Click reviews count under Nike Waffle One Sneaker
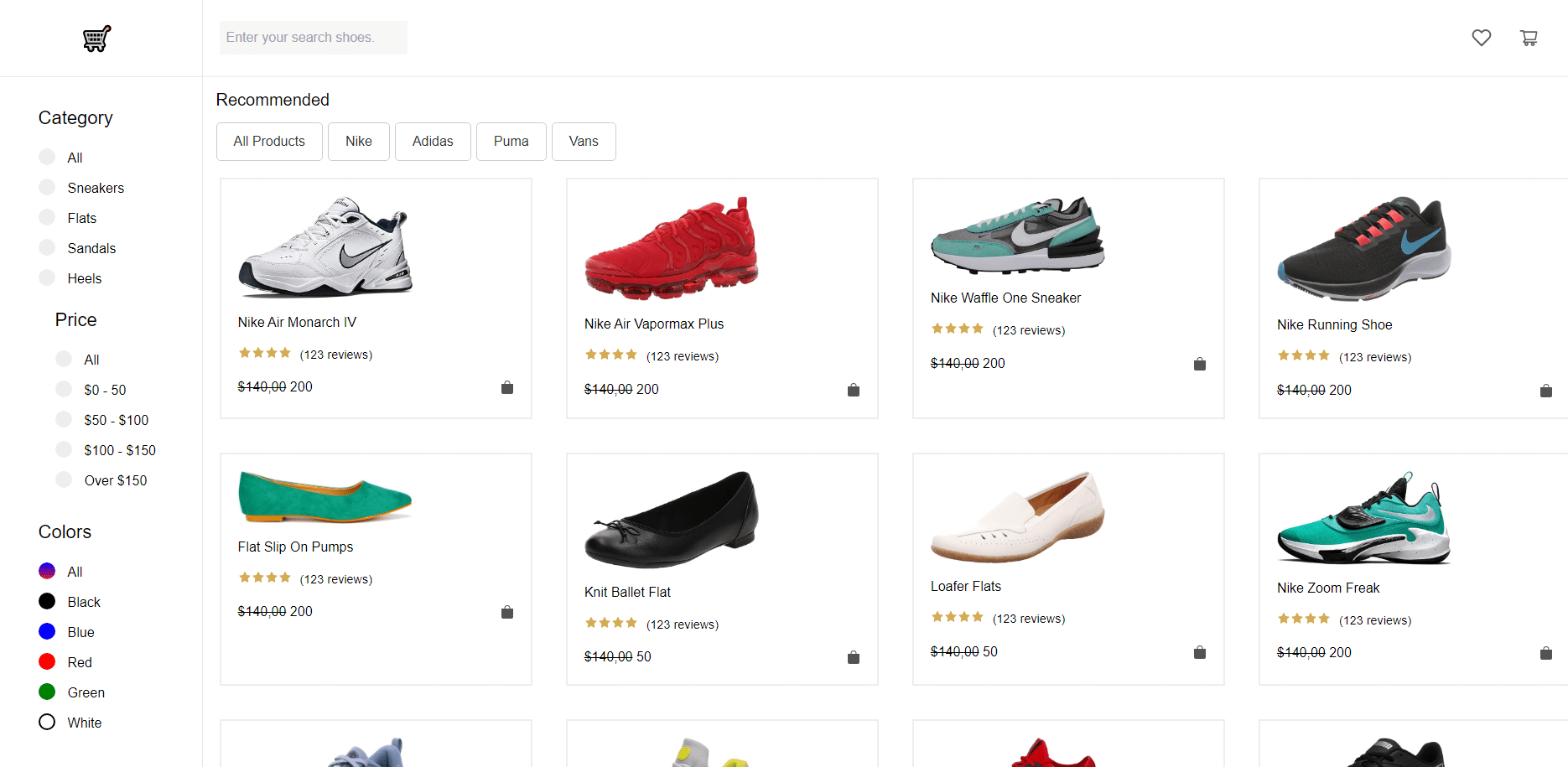The height and width of the screenshot is (767, 1568). click(1029, 330)
